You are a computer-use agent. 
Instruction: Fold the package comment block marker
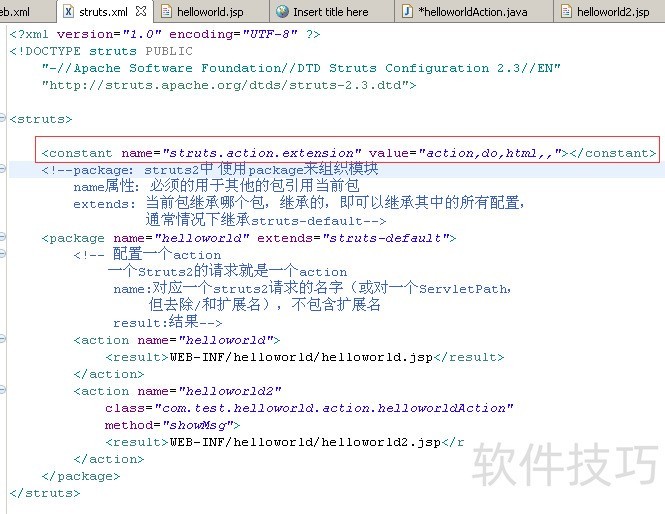(4, 170)
